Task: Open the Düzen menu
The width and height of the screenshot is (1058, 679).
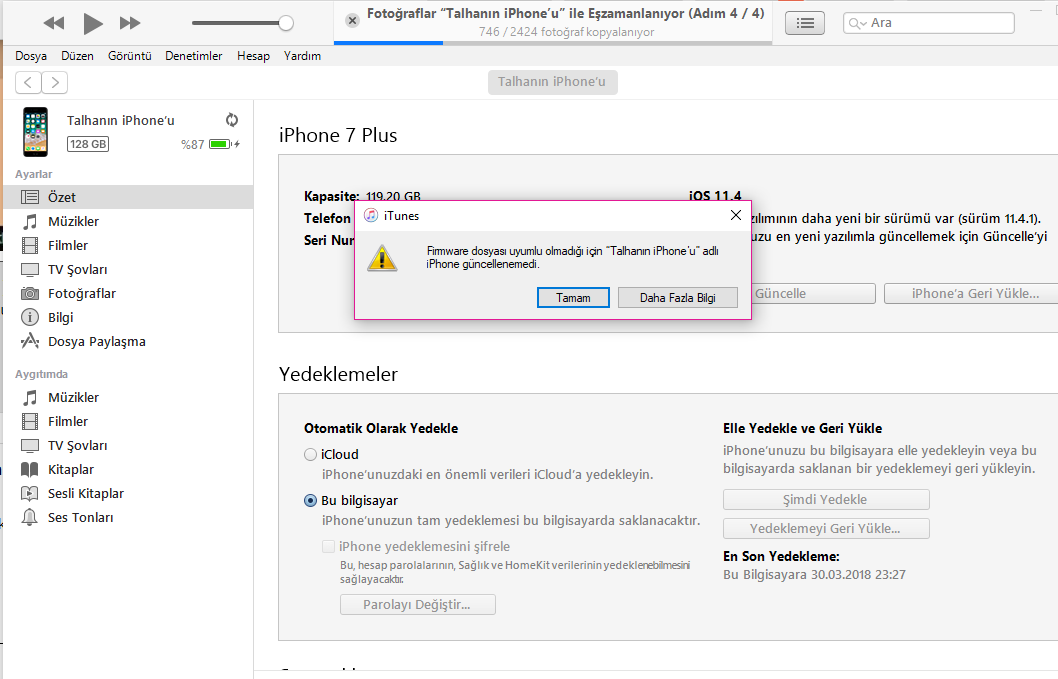Action: point(78,56)
